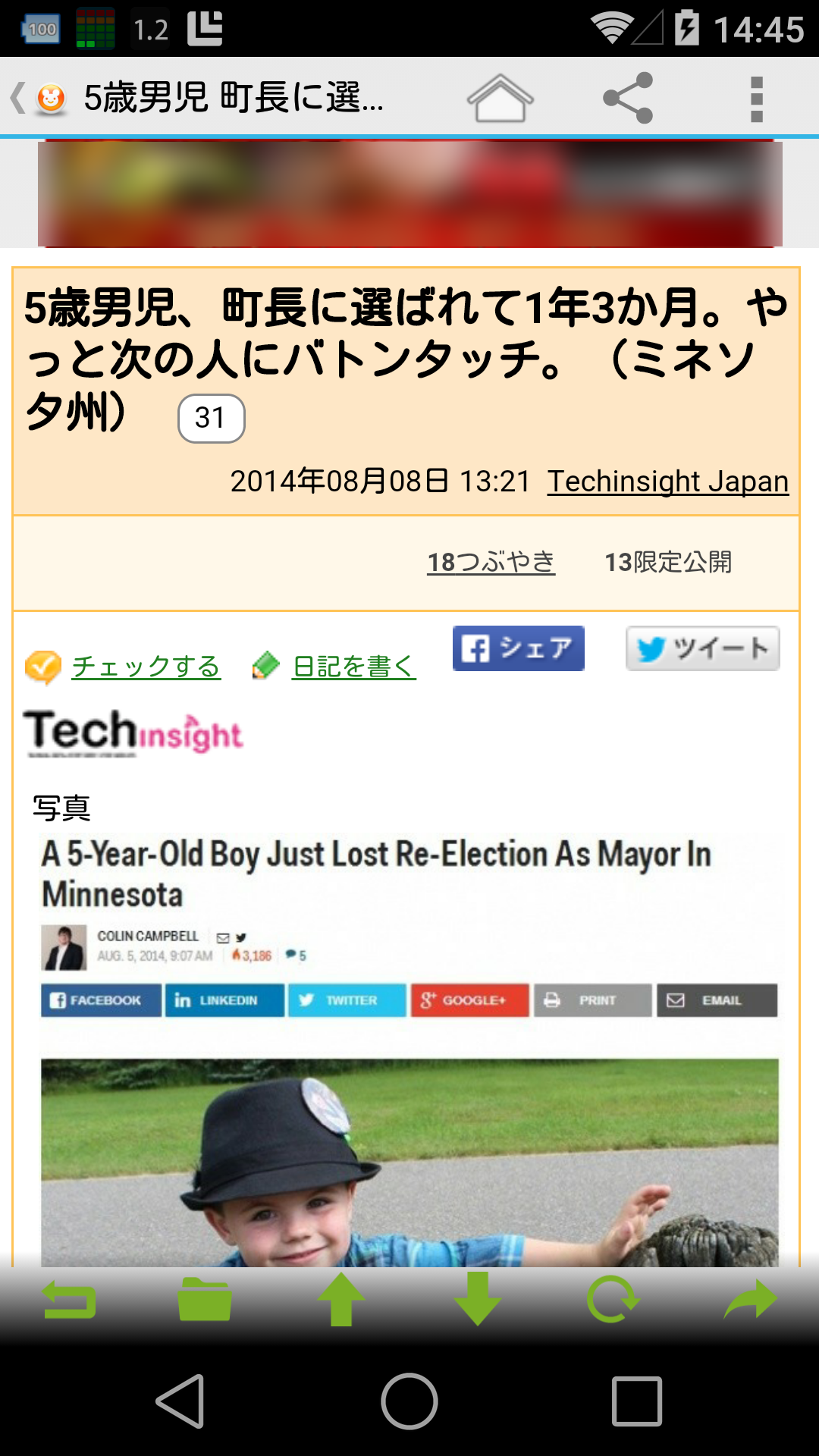Click the Facebook シェア button
The image size is (819, 1456).
click(519, 648)
